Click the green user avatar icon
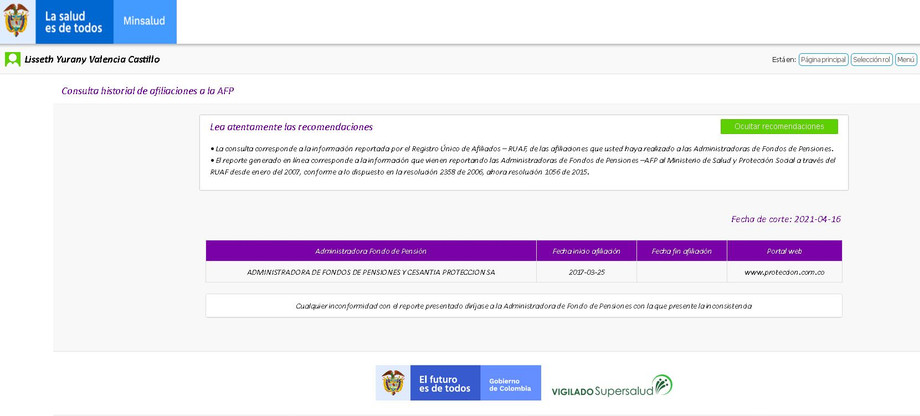This screenshot has height=416, width=920. click(x=13, y=59)
